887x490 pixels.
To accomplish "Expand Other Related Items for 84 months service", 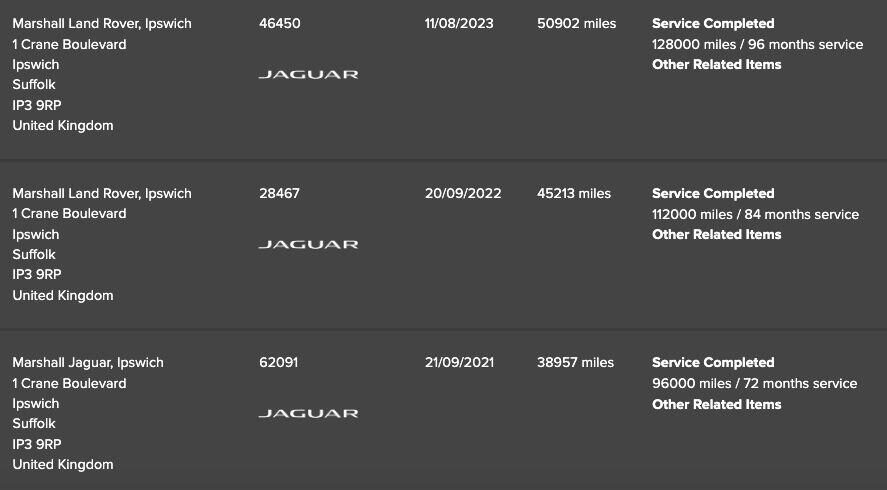I will 716,234.
